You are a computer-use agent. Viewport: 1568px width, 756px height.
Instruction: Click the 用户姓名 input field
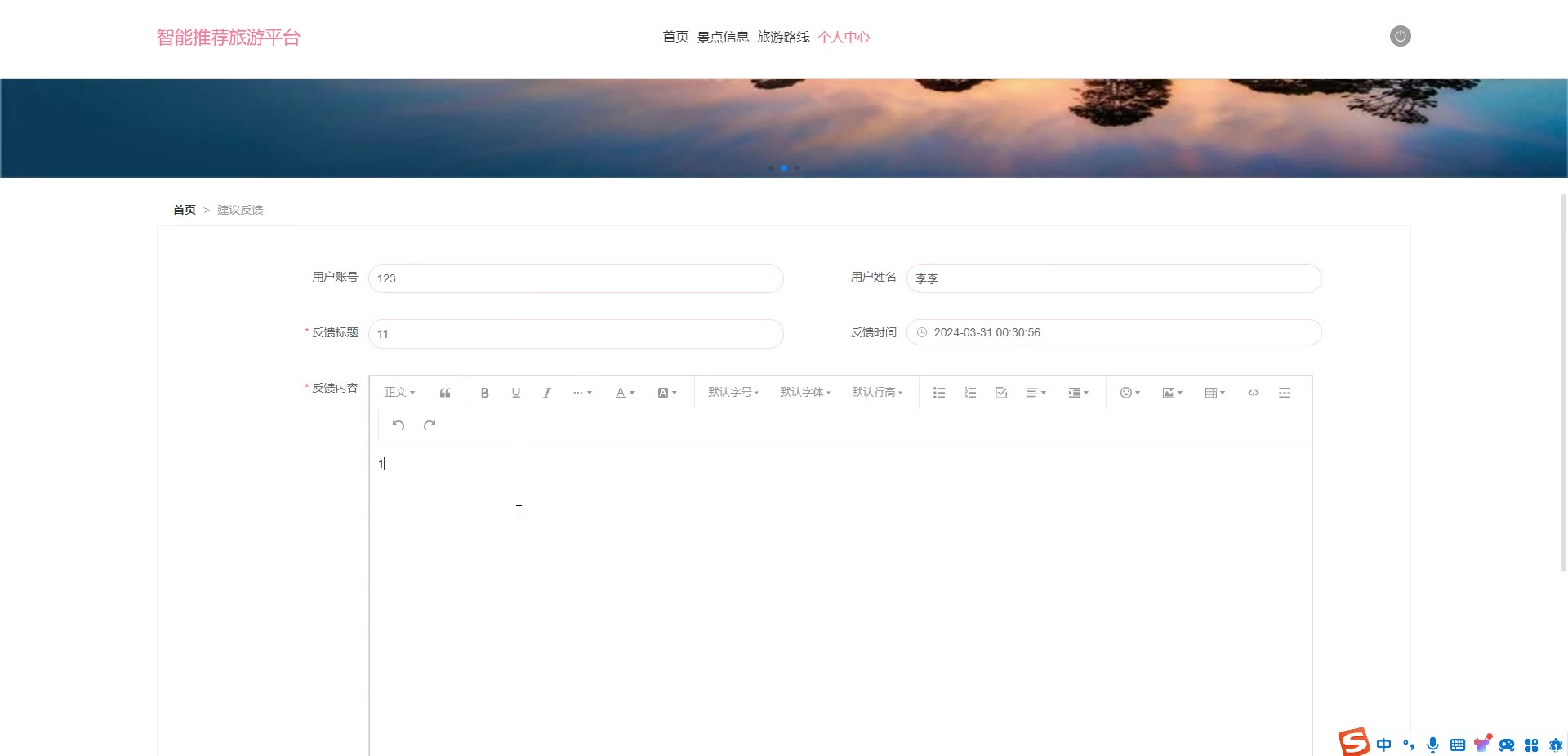(1114, 278)
